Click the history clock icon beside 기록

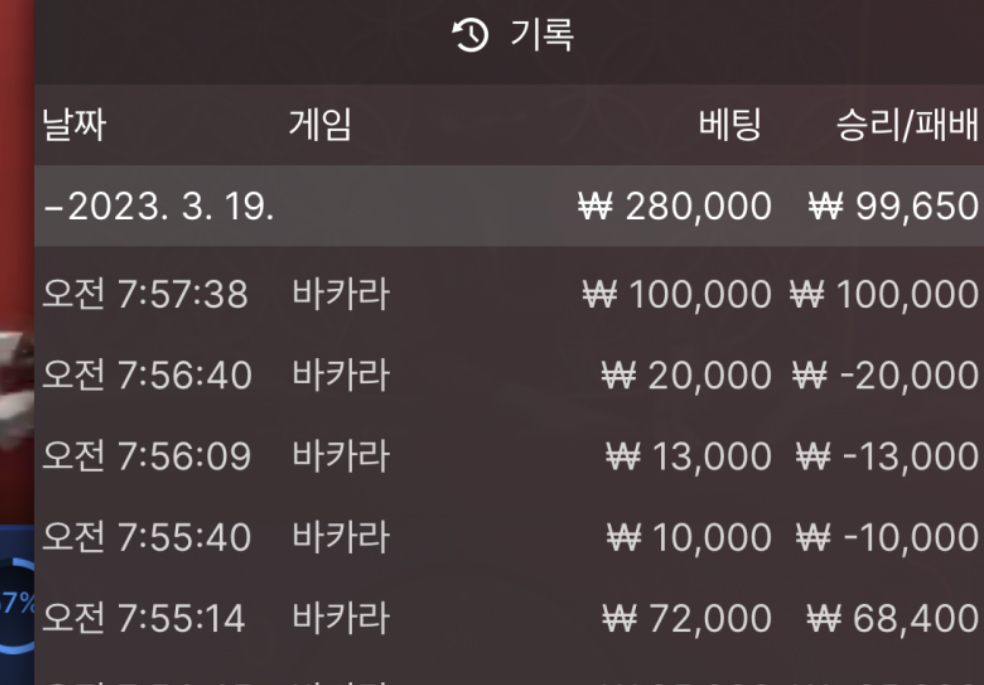pos(470,37)
